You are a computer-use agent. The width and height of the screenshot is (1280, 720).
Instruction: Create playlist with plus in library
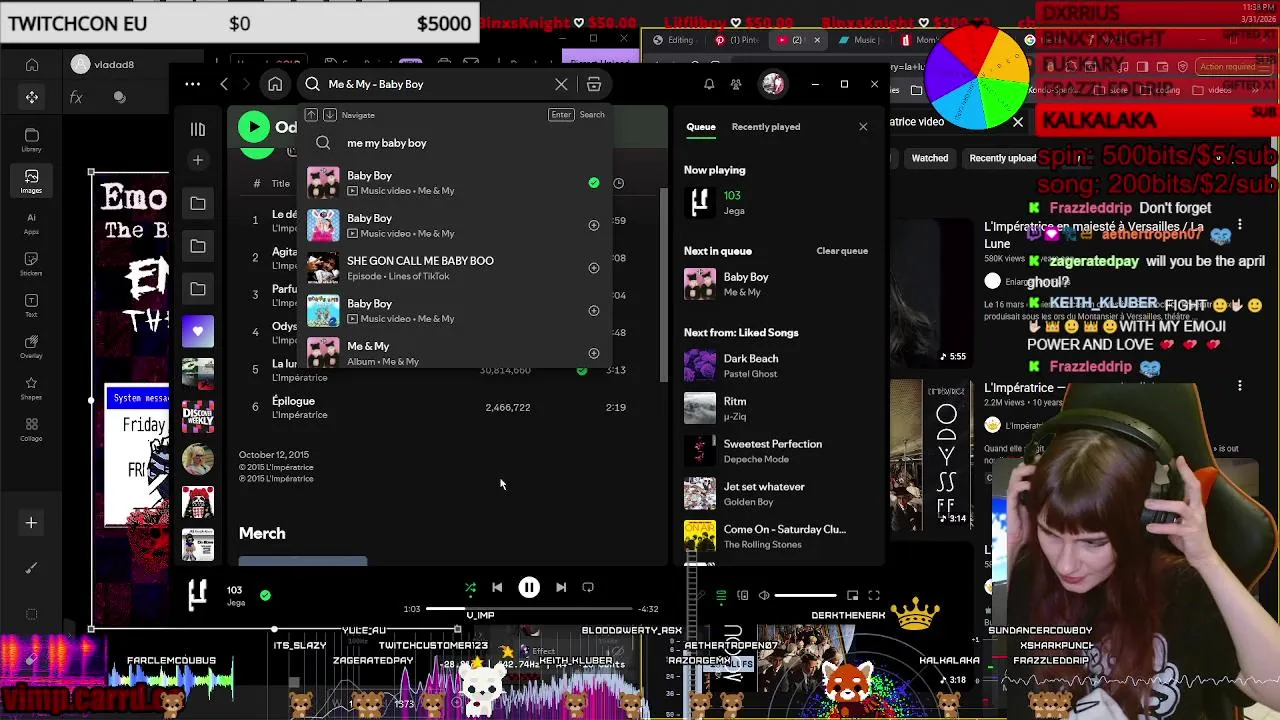click(197, 160)
